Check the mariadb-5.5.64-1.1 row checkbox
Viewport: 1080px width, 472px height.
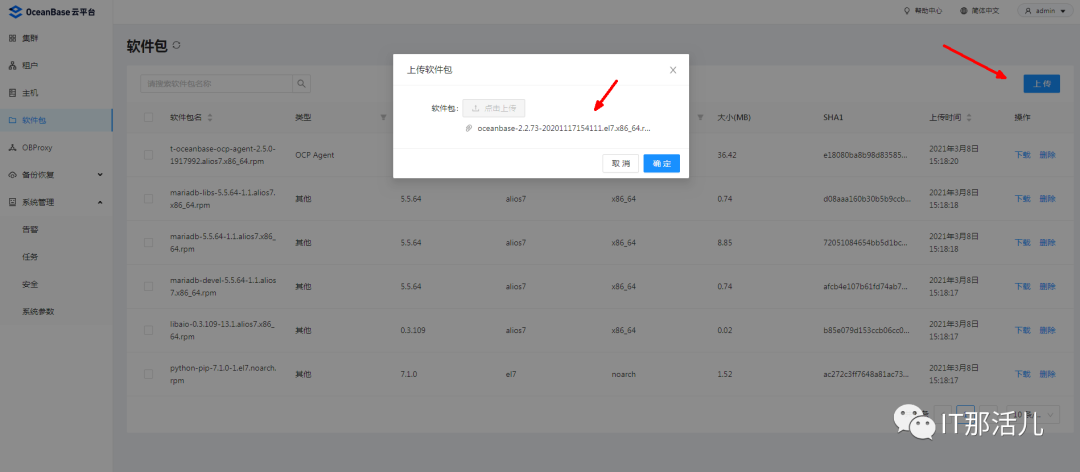click(149, 243)
